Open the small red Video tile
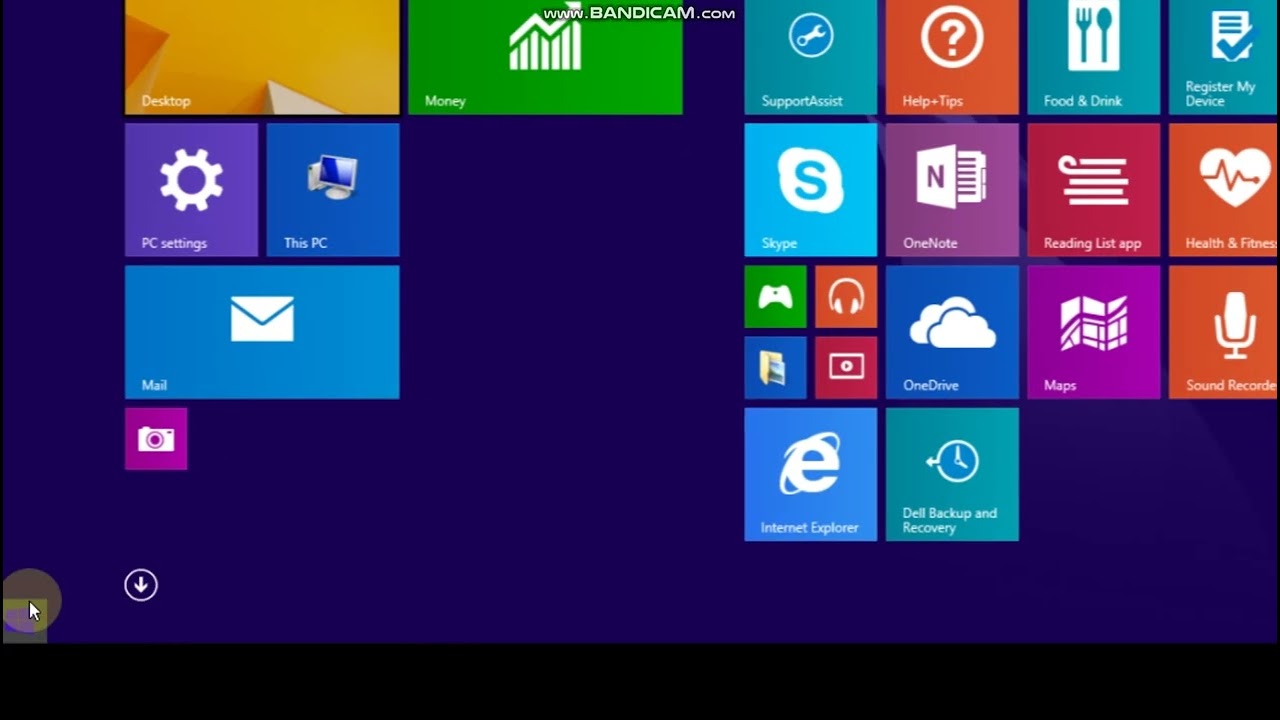This screenshot has width=1280, height=720. click(x=846, y=368)
